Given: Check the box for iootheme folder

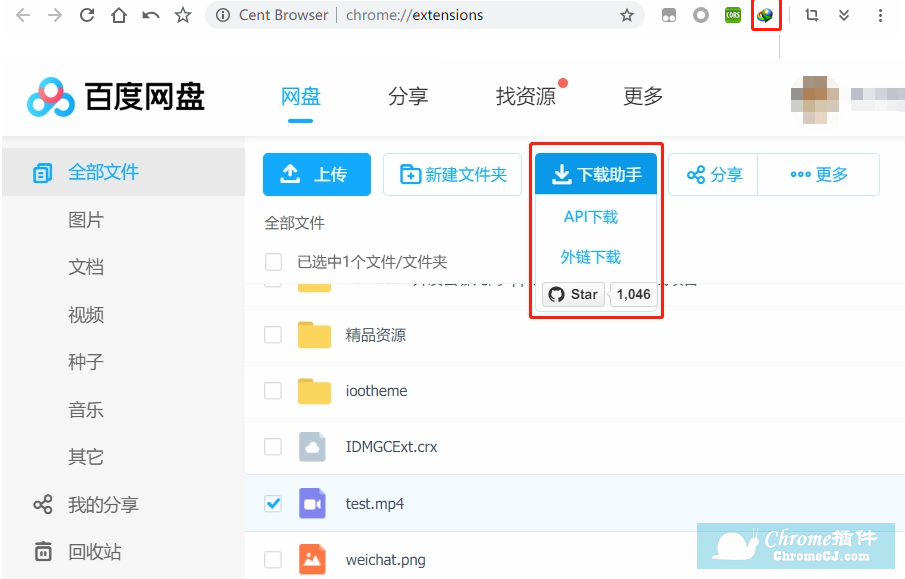Looking at the screenshot, I should [273, 391].
